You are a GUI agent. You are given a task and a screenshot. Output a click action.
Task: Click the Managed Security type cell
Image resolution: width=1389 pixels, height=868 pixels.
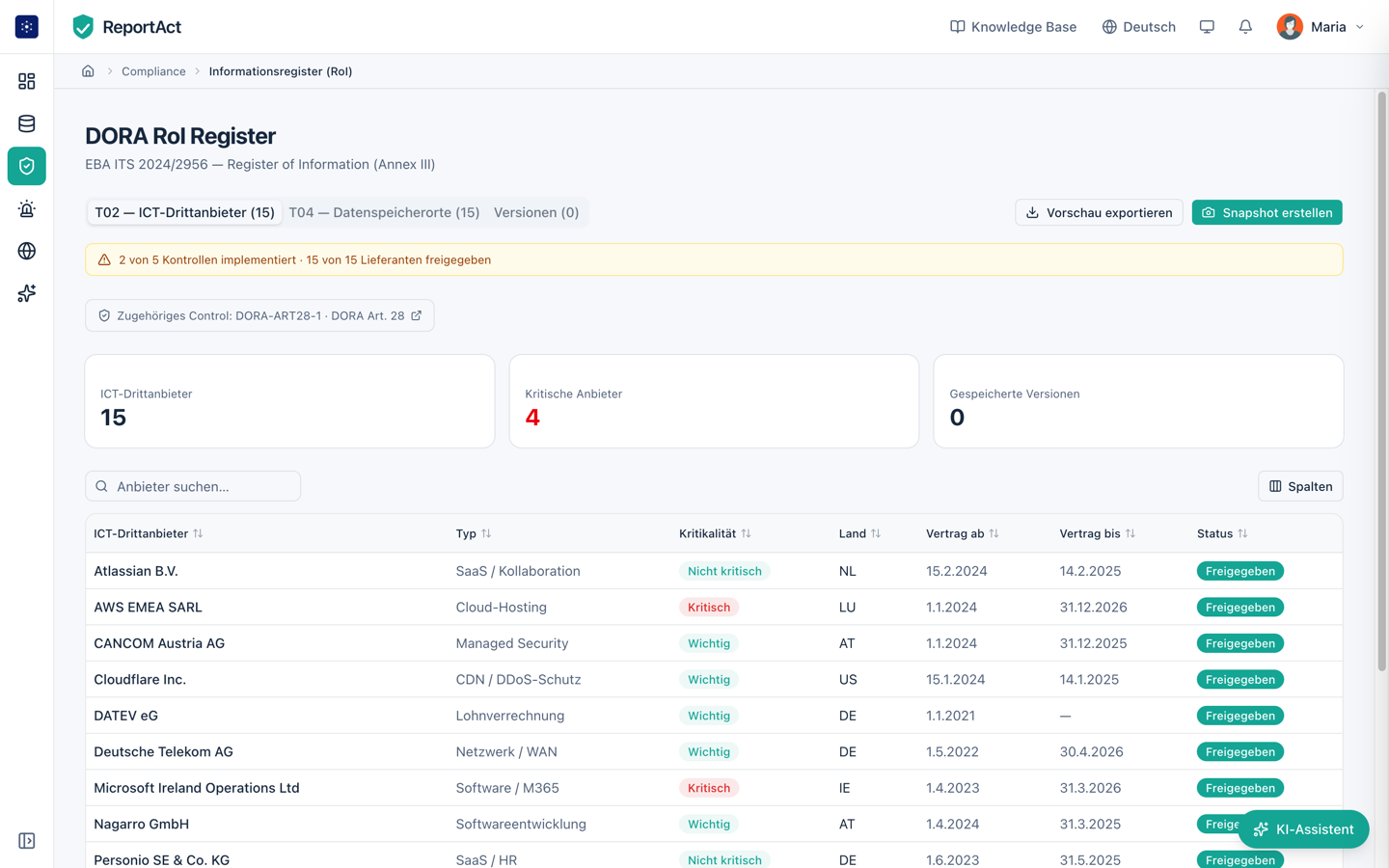click(x=512, y=643)
